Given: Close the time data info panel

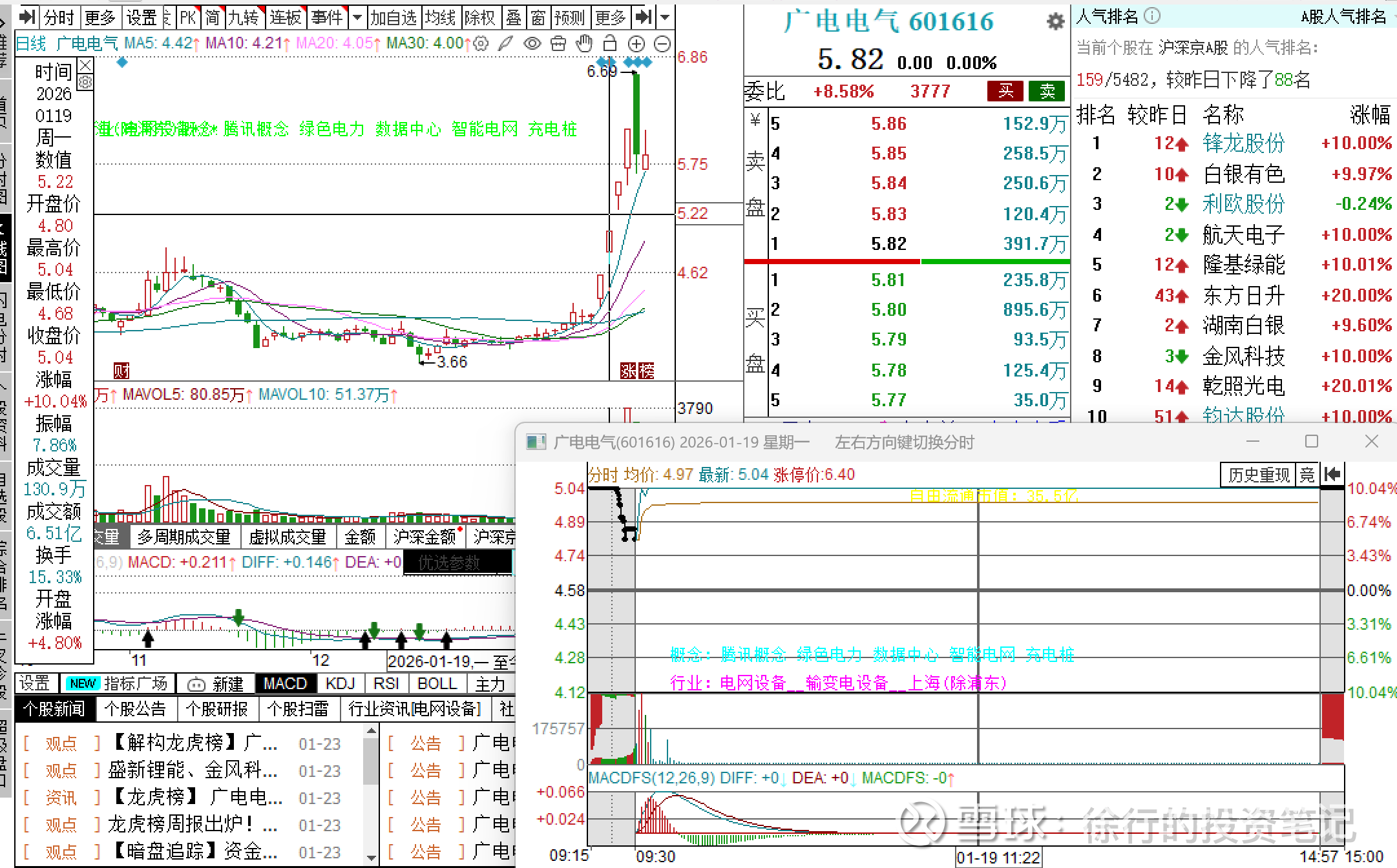Looking at the screenshot, I should pyautogui.click(x=85, y=65).
